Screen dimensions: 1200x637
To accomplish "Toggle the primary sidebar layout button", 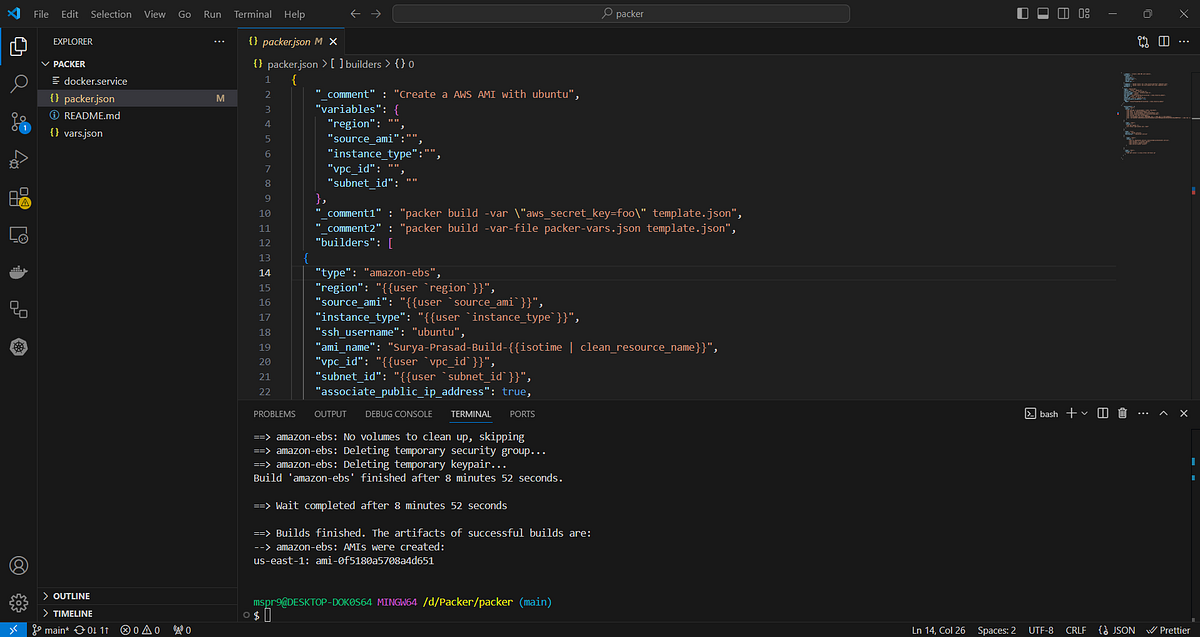I will pos(1021,14).
